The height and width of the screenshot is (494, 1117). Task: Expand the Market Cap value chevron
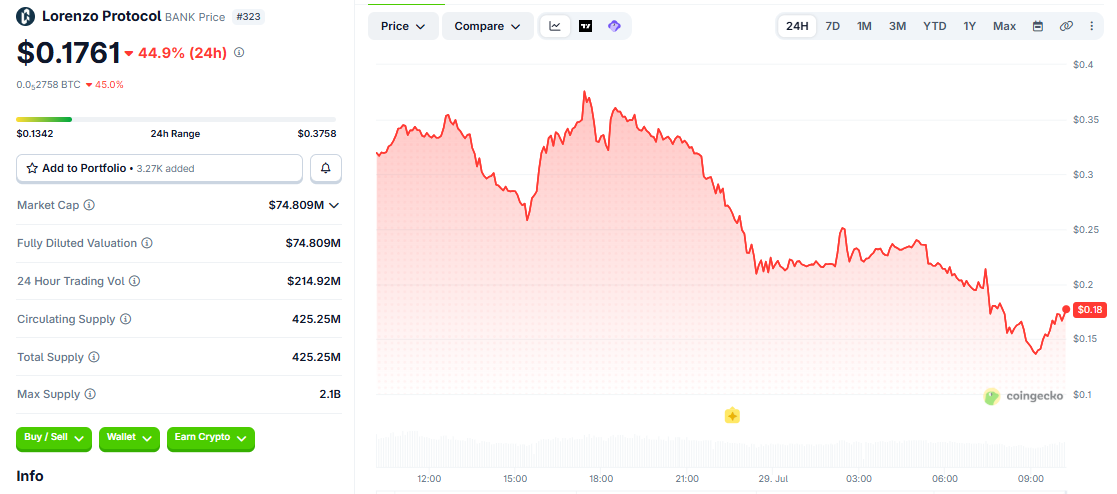(x=334, y=205)
